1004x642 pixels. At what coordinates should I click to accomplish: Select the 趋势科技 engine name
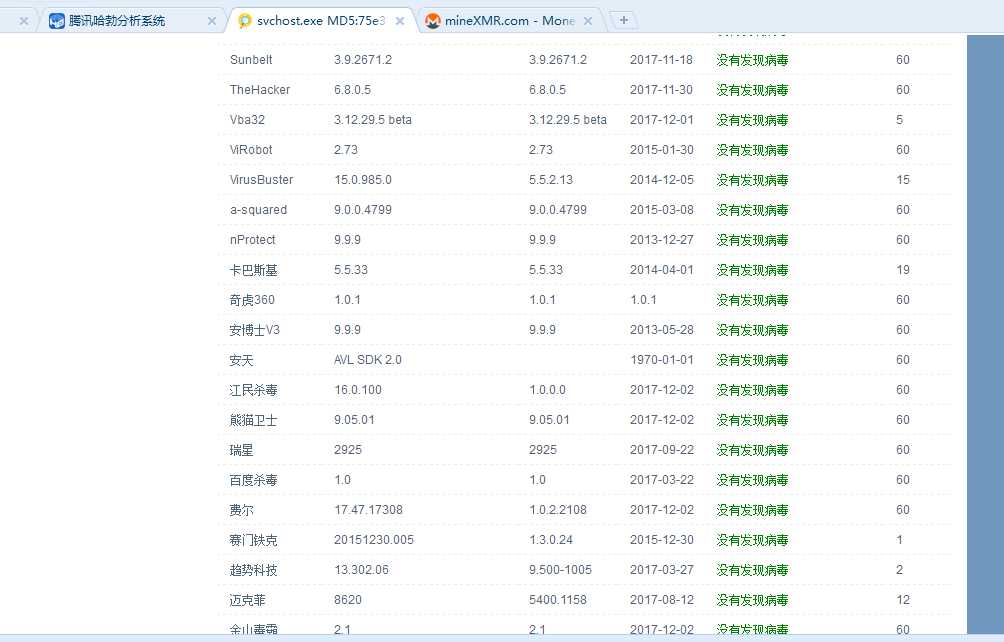[x=254, y=570]
